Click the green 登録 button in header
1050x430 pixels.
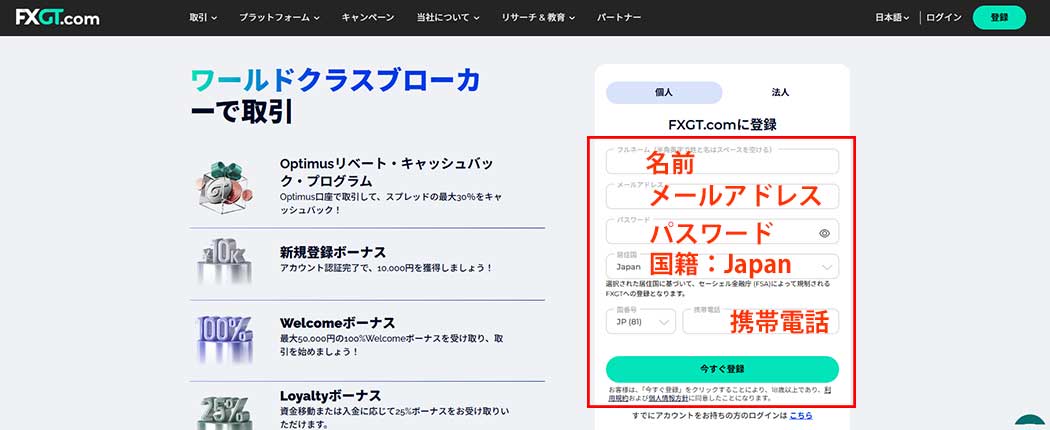tap(999, 18)
